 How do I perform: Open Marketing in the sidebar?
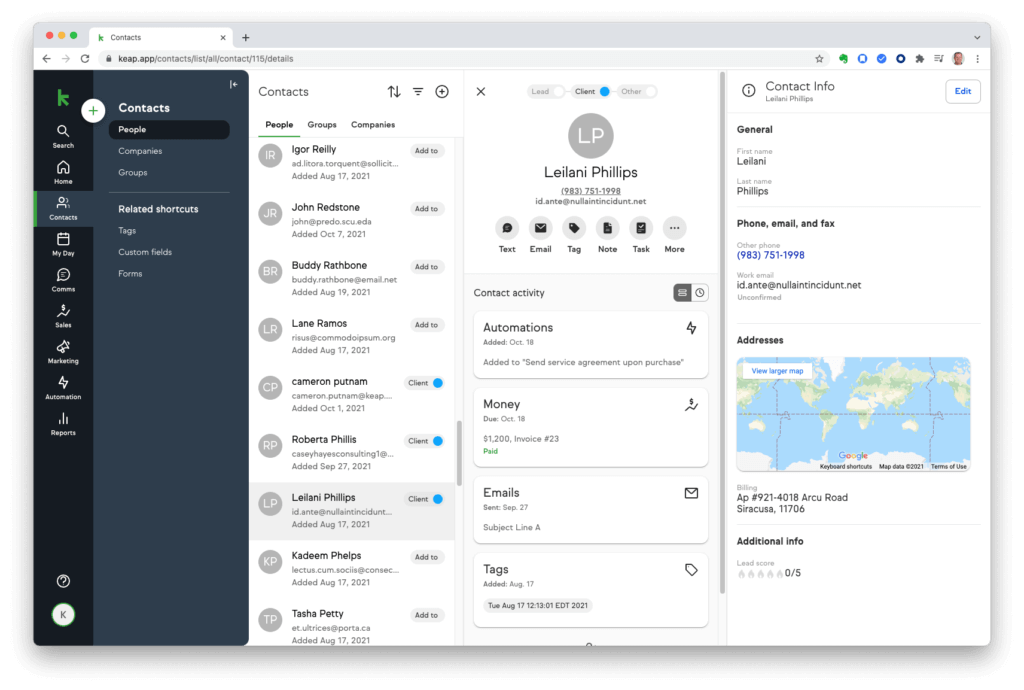point(63,352)
